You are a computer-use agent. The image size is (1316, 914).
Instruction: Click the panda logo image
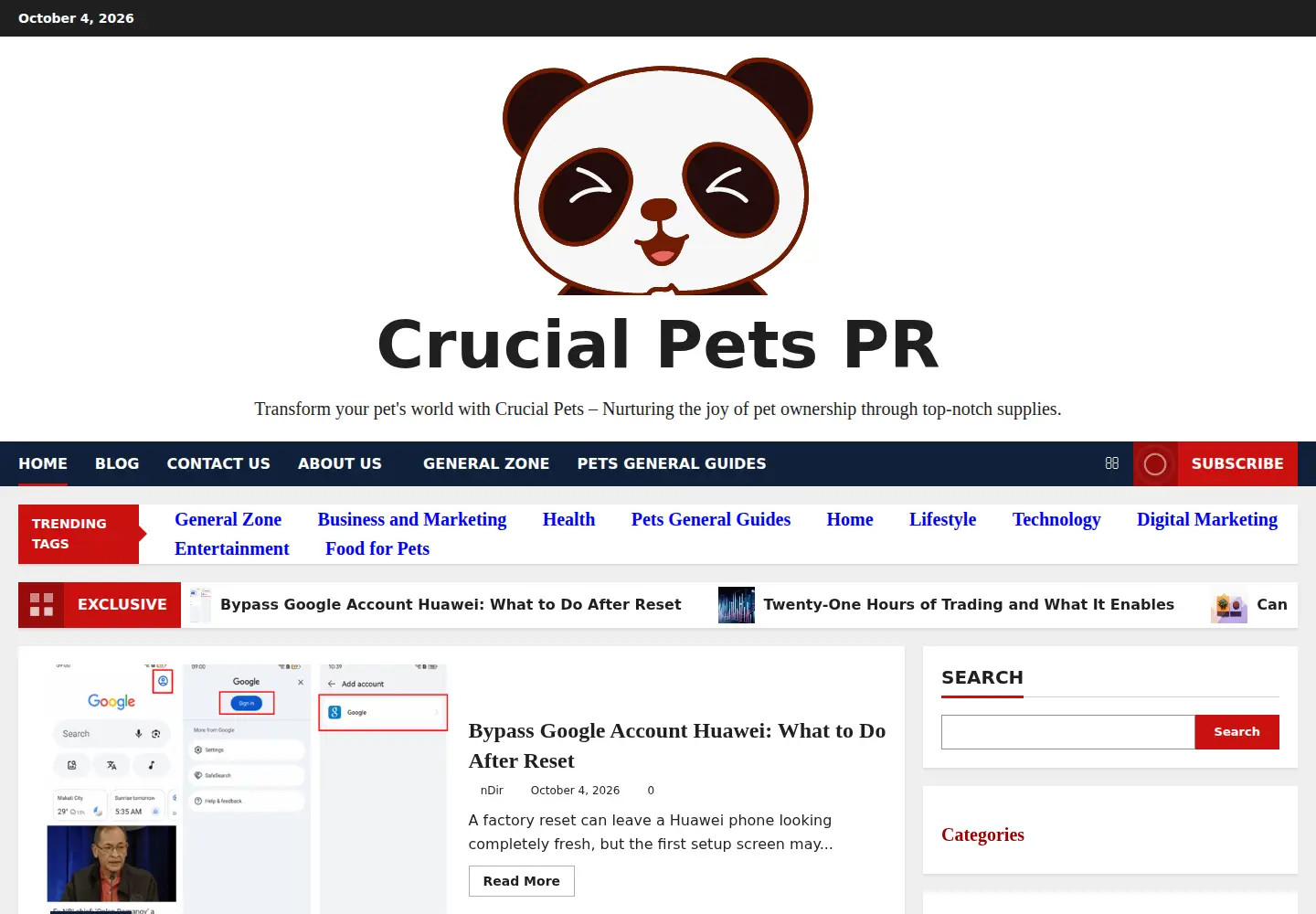[658, 175]
